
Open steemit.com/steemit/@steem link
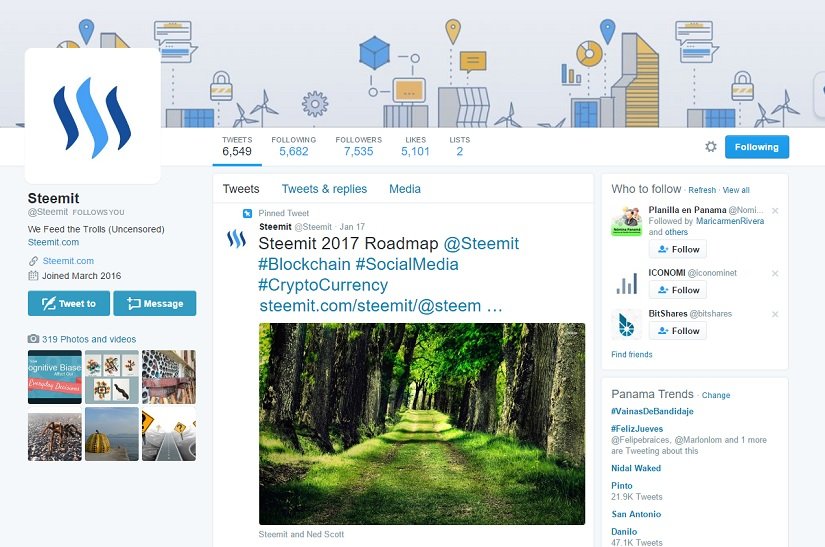(x=381, y=306)
